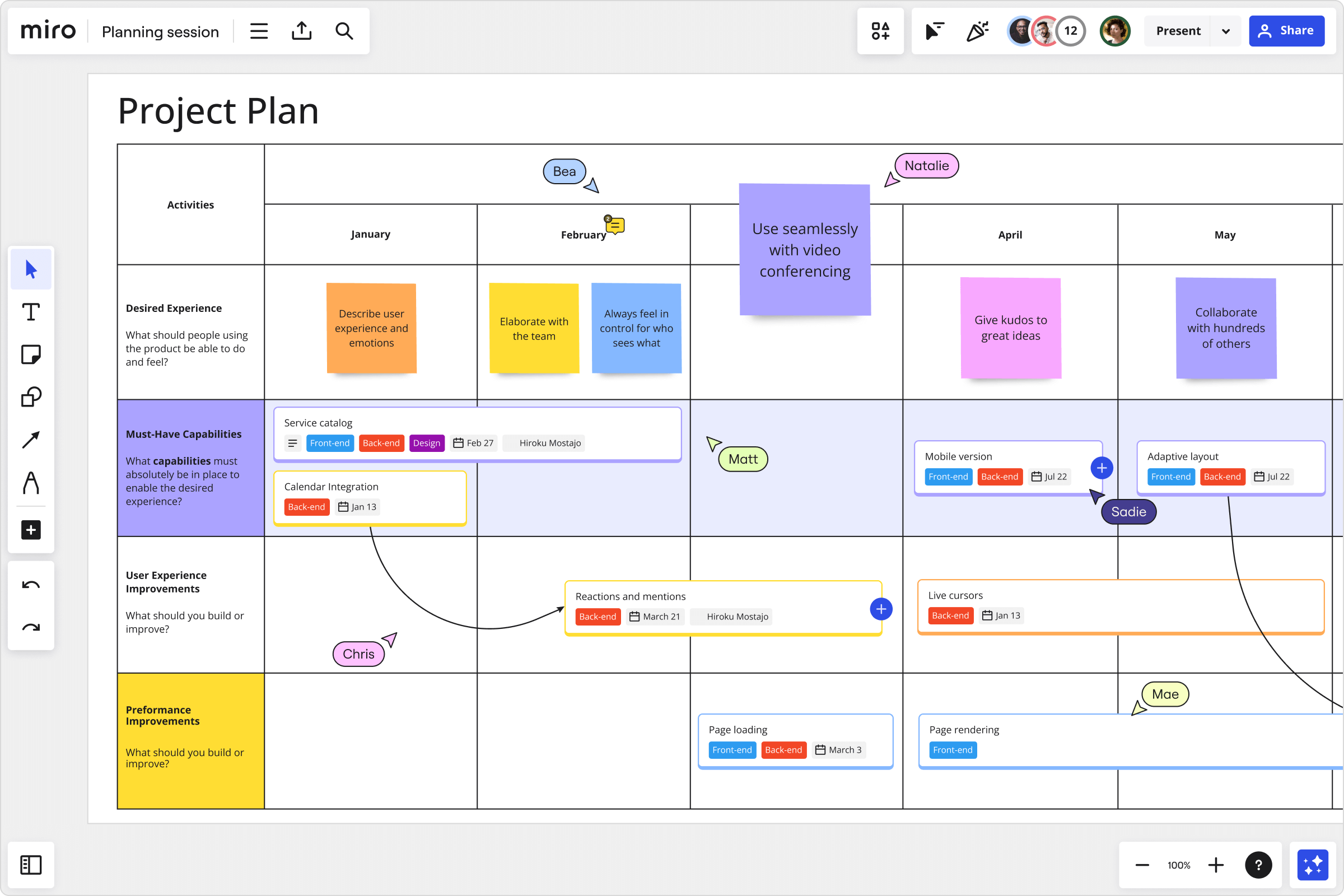Viewport: 1344px width, 896px height.
Task: Open the shapes tool
Action: click(30, 397)
